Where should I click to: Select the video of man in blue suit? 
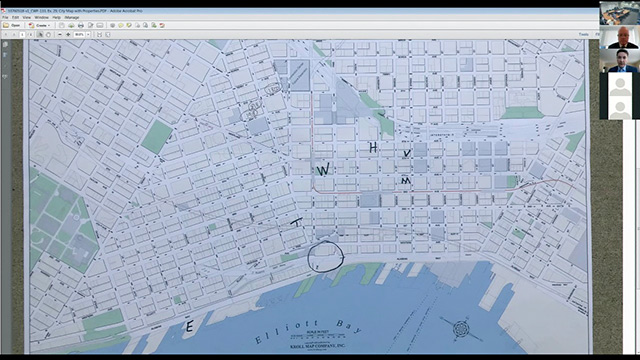[619, 61]
